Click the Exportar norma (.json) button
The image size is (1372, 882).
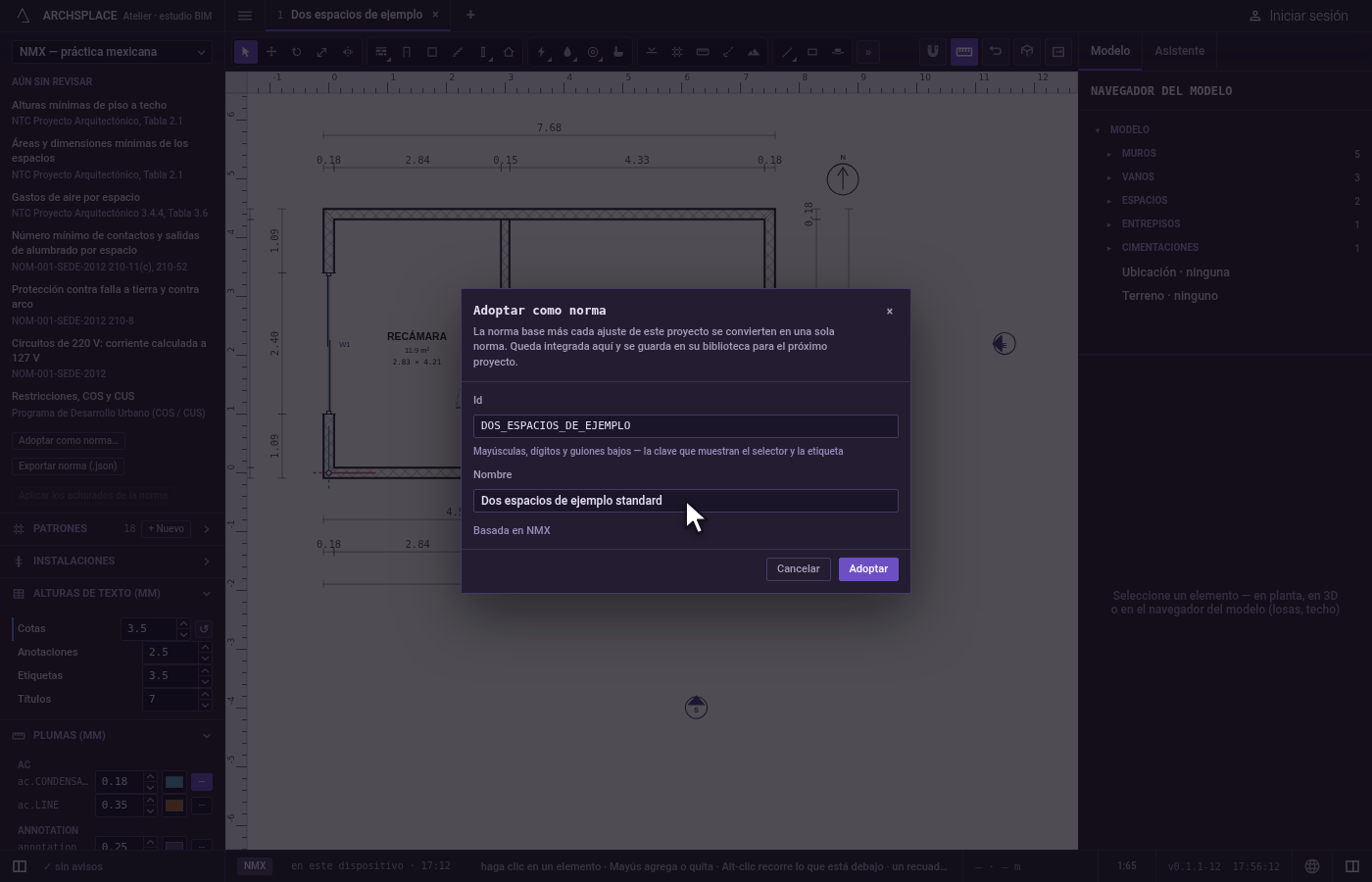coord(68,465)
